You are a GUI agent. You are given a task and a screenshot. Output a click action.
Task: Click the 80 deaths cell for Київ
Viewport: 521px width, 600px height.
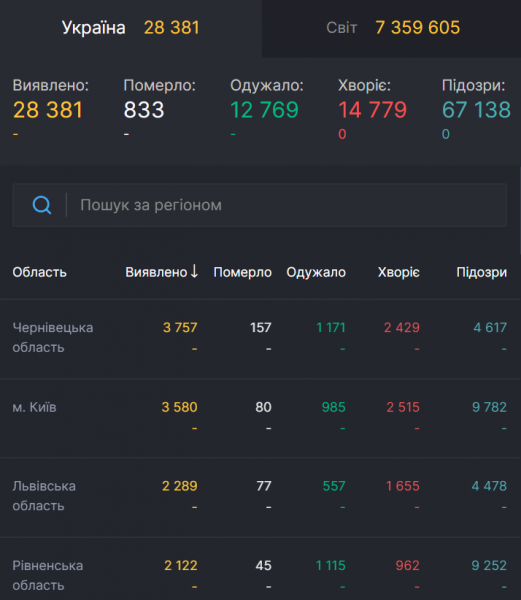click(264, 407)
